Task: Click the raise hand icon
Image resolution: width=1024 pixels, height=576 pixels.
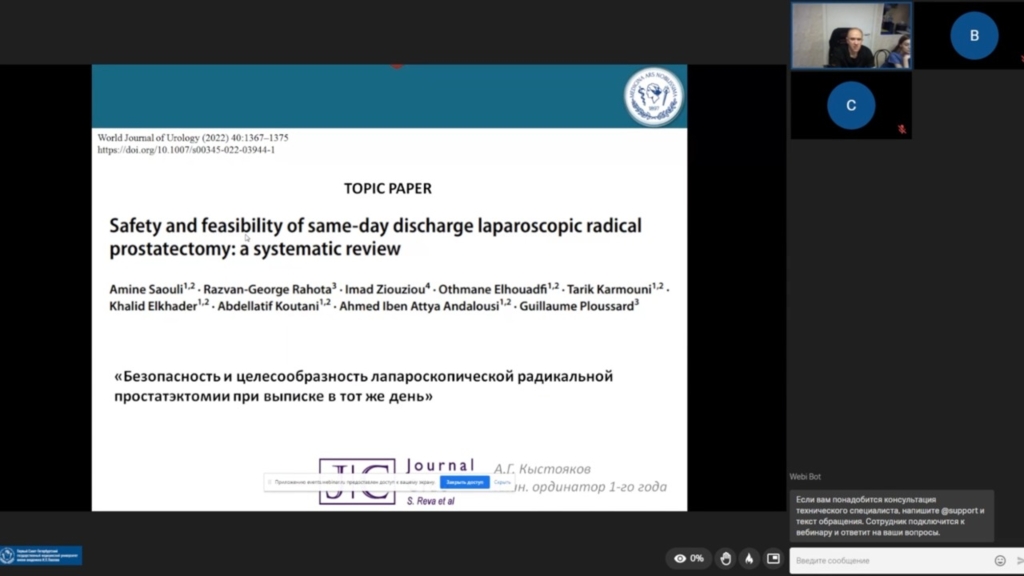Action: (x=726, y=558)
